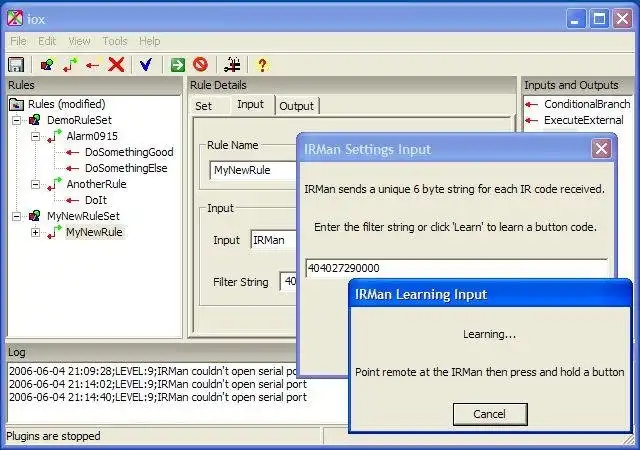Select ExecuteExternal in Inputs and Outputs
640x450 pixels.
pos(584,120)
